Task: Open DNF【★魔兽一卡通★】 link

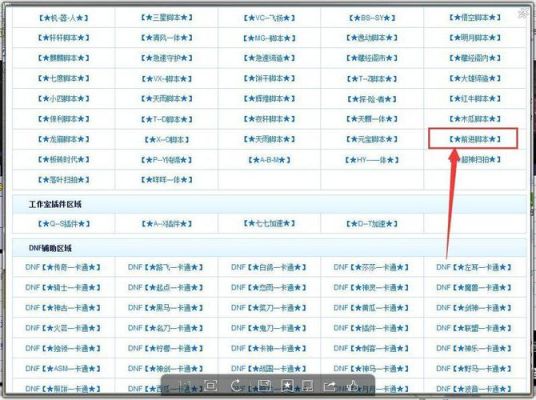Action: click(474, 288)
